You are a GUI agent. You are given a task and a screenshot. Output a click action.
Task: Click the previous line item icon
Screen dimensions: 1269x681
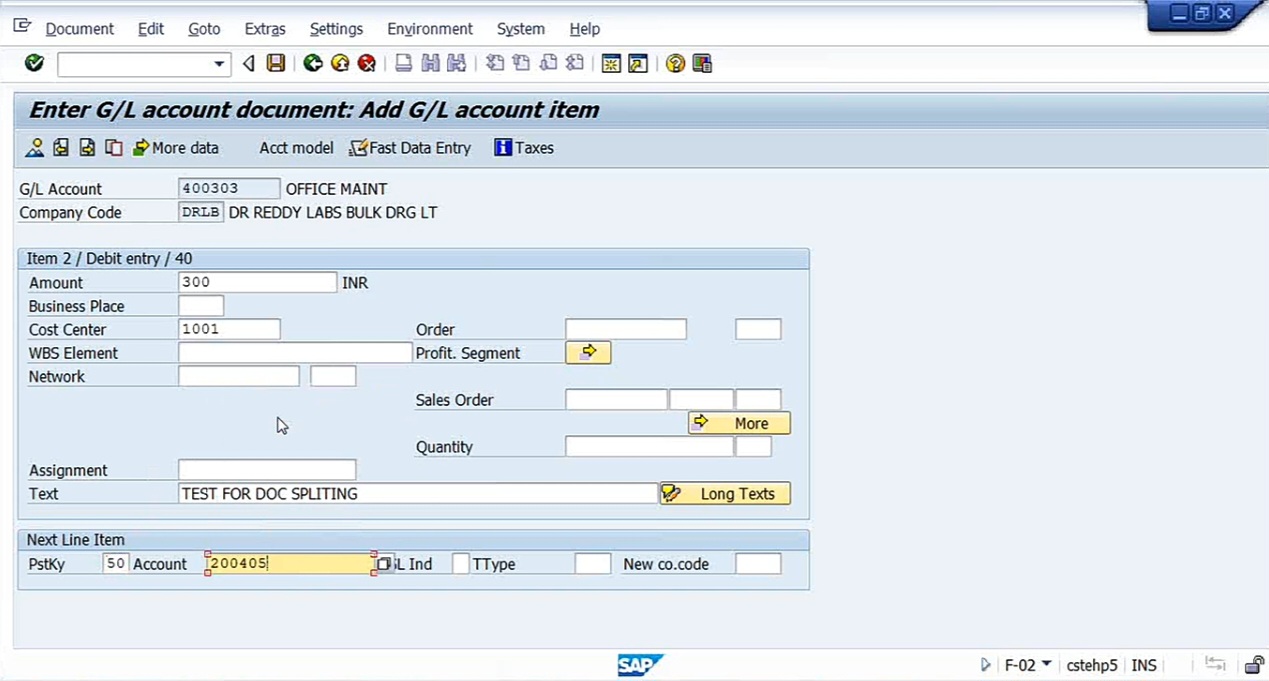click(x=61, y=148)
